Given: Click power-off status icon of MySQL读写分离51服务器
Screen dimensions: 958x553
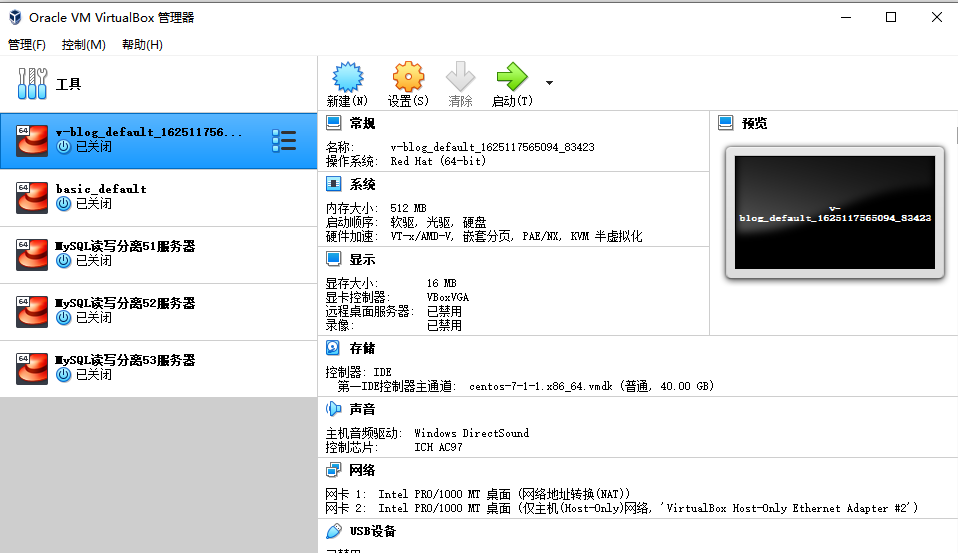Looking at the screenshot, I should coord(64,261).
